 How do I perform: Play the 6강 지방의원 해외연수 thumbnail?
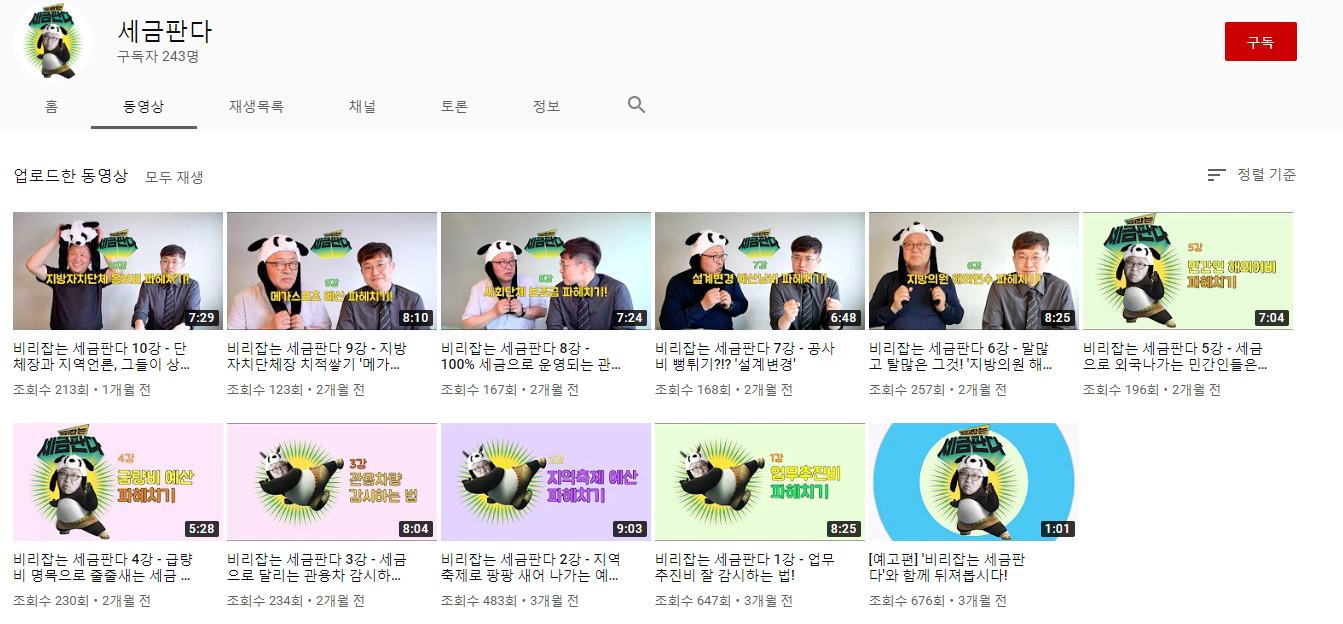coord(974,271)
